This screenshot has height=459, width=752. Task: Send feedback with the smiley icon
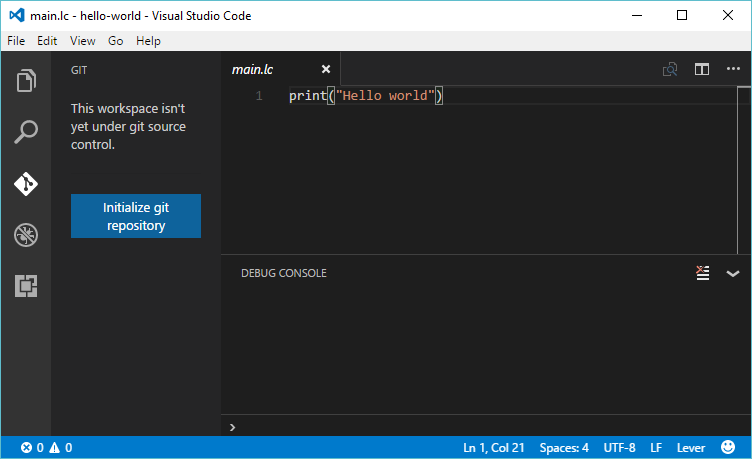click(727, 448)
